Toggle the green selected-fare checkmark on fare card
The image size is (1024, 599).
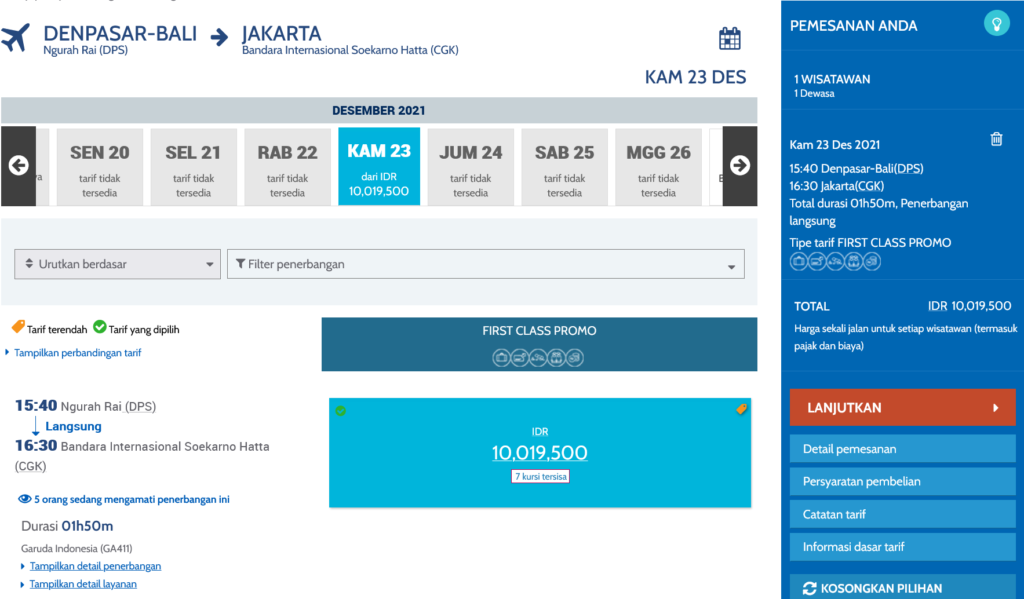[340, 409]
